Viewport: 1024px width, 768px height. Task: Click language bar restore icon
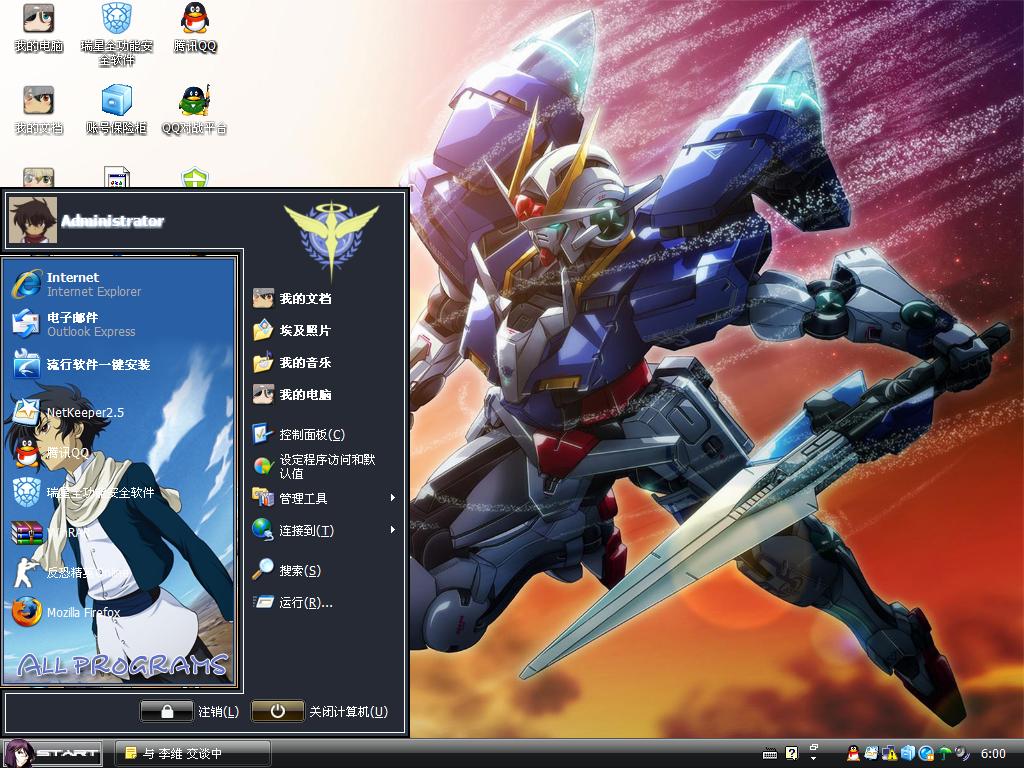click(x=814, y=747)
